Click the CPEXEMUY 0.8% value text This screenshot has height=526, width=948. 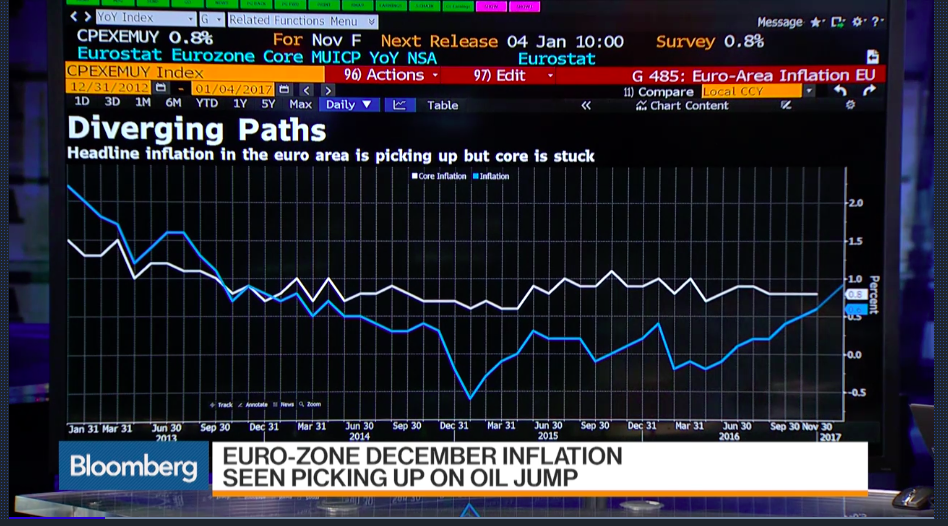pyautogui.click(x=144, y=37)
